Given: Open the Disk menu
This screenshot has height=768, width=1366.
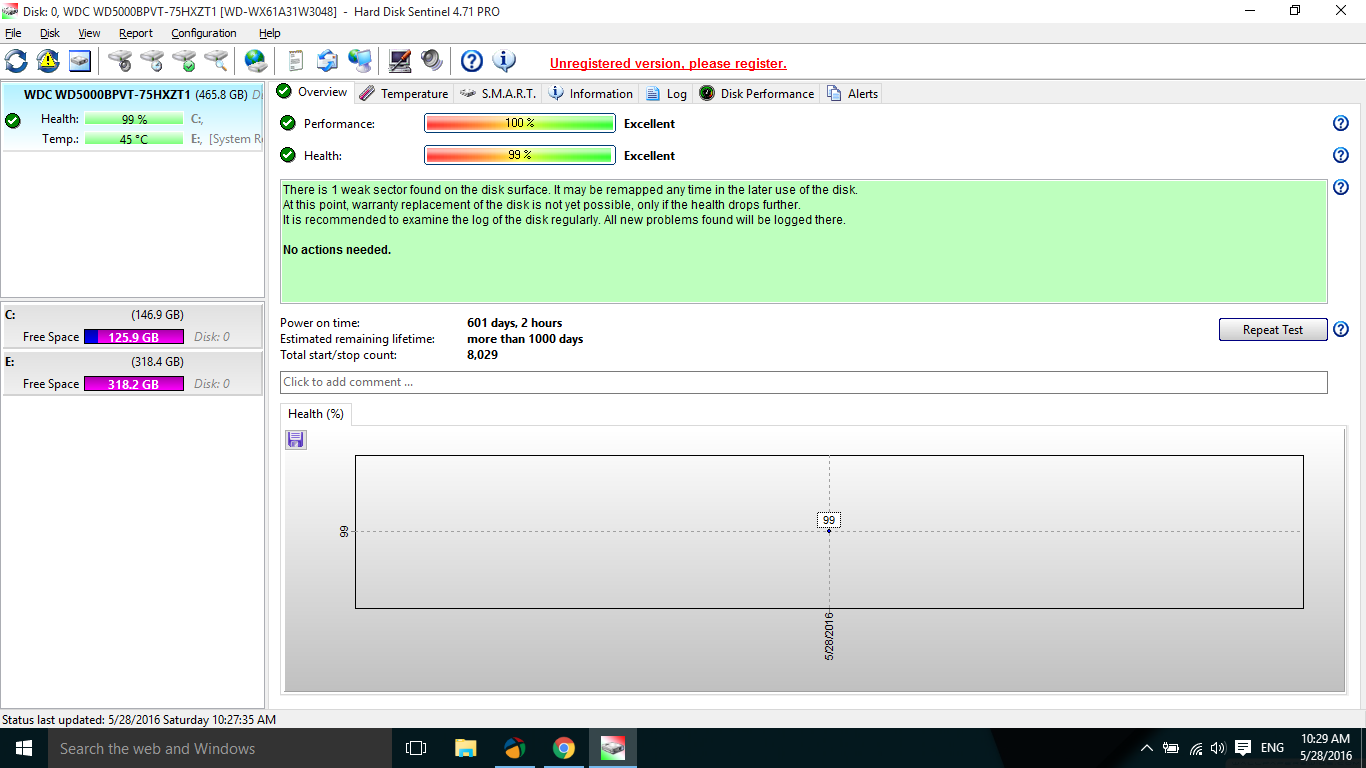Looking at the screenshot, I should (49, 32).
